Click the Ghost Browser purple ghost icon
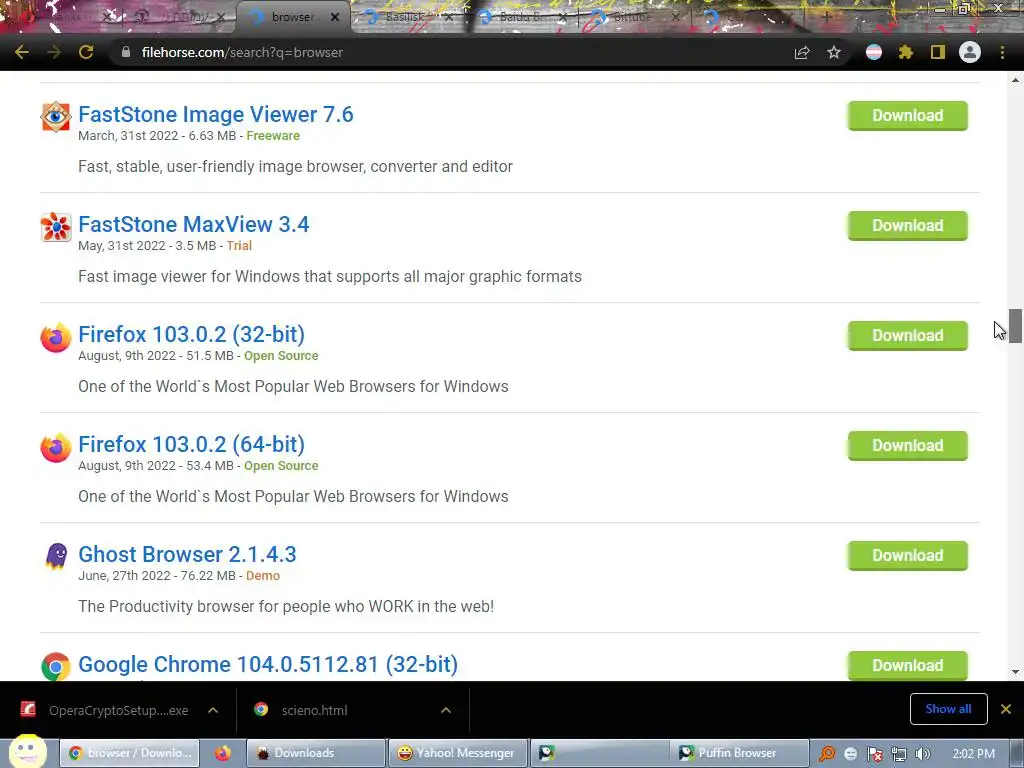Screen dimensions: 1024x768 (56, 557)
